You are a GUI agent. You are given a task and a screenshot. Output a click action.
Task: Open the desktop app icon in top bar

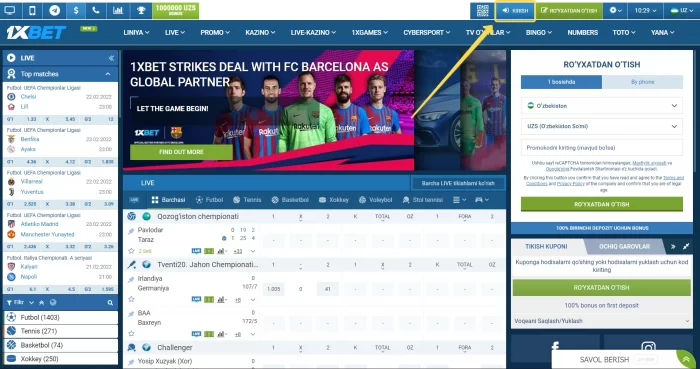point(9,10)
